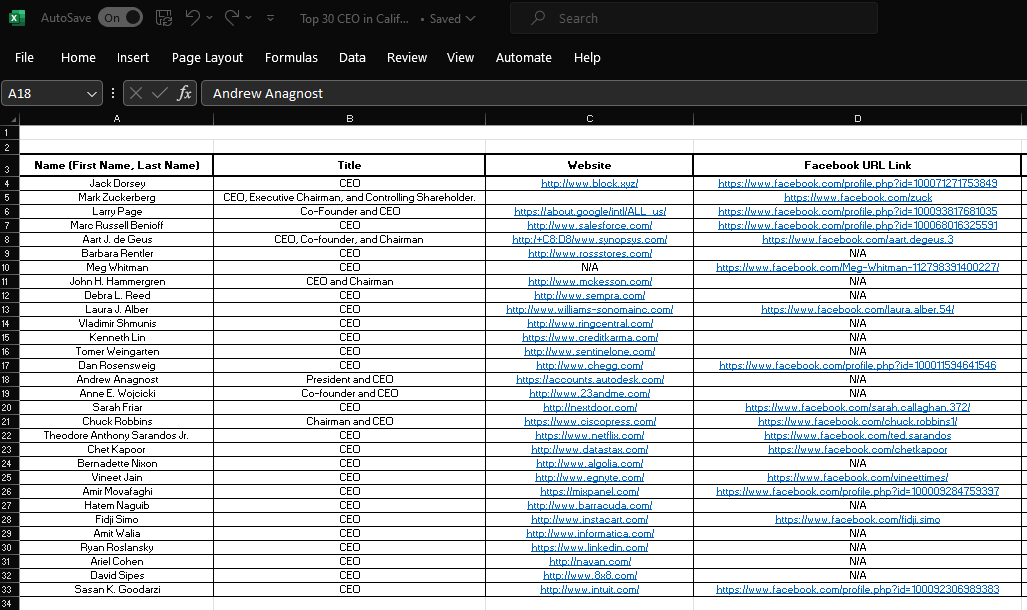Select the cell containing Jack Dorsey
Image resolution: width=1027 pixels, height=610 pixels.
(x=117, y=183)
